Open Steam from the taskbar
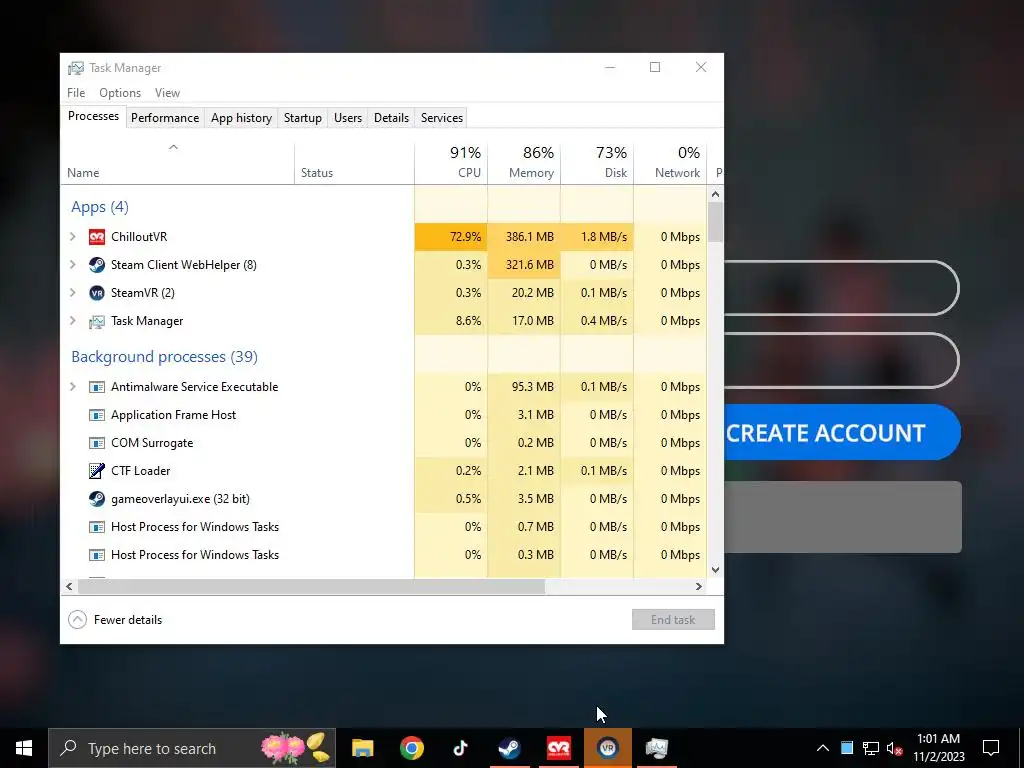 tap(509, 748)
